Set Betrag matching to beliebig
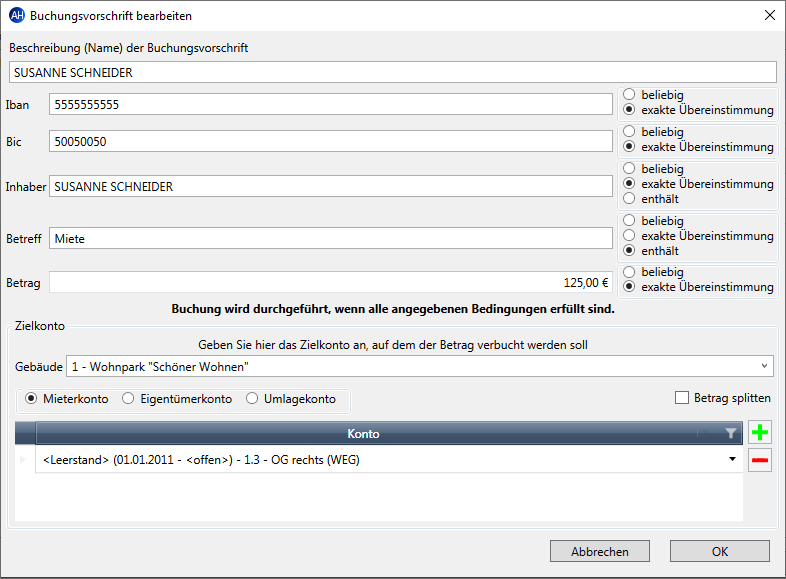 (629, 272)
